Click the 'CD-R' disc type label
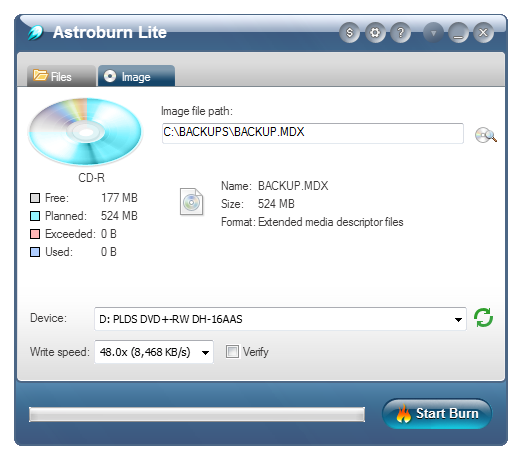 [91, 178]
